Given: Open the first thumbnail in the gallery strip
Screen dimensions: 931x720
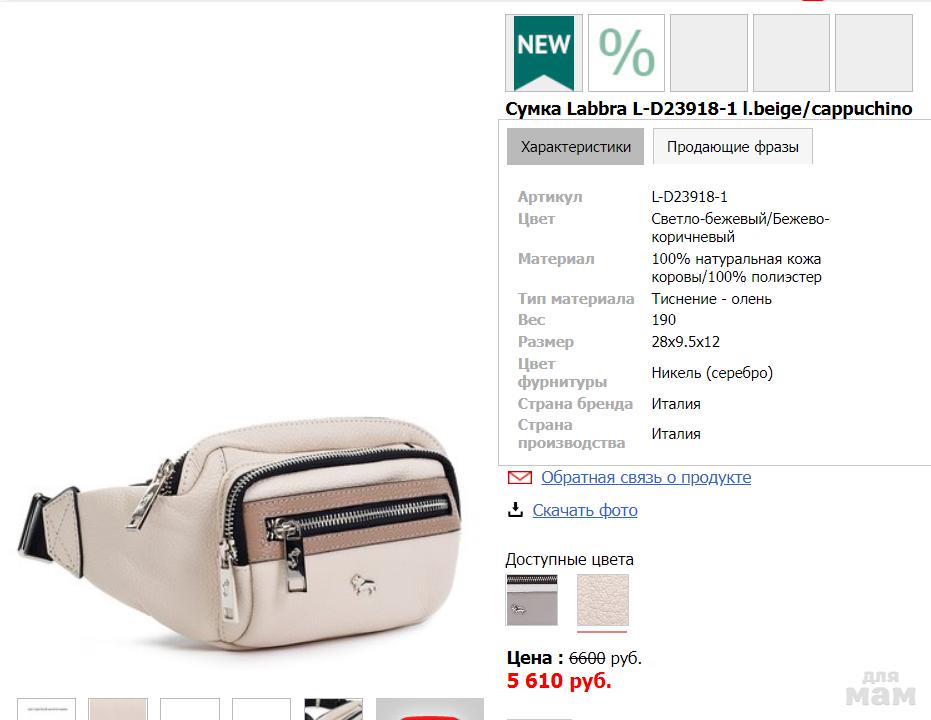Looking at the screenshot, I should click(46, 709).
